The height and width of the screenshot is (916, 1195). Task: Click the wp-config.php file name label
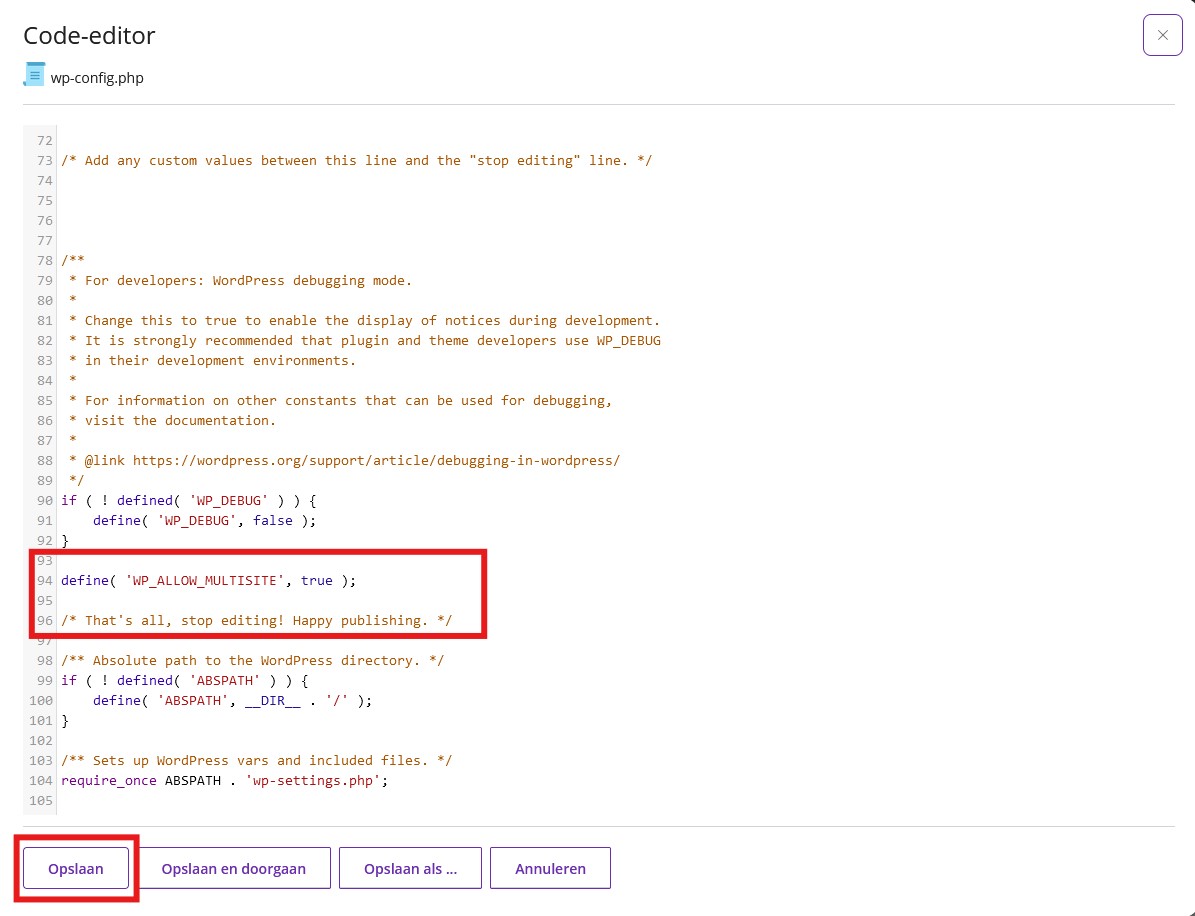[97, 77]
